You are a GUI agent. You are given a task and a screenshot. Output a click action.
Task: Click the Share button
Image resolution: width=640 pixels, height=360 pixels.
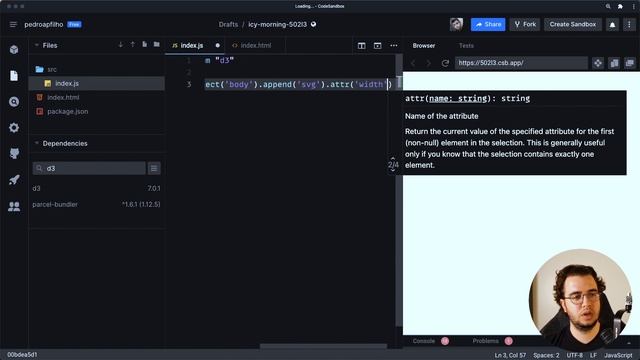coord(488,24)
